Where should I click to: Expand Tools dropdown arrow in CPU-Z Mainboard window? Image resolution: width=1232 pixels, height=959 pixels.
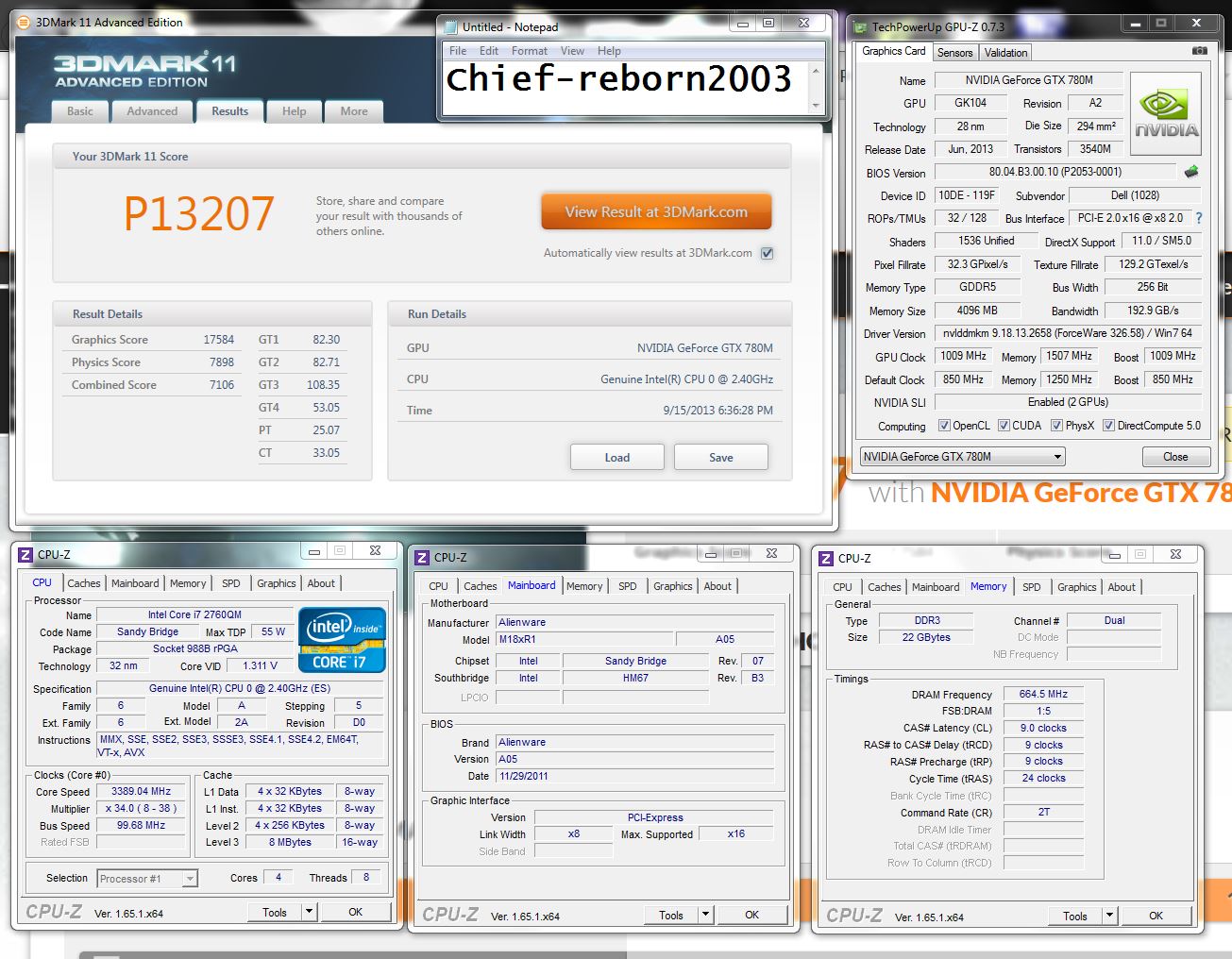[705, 915]
